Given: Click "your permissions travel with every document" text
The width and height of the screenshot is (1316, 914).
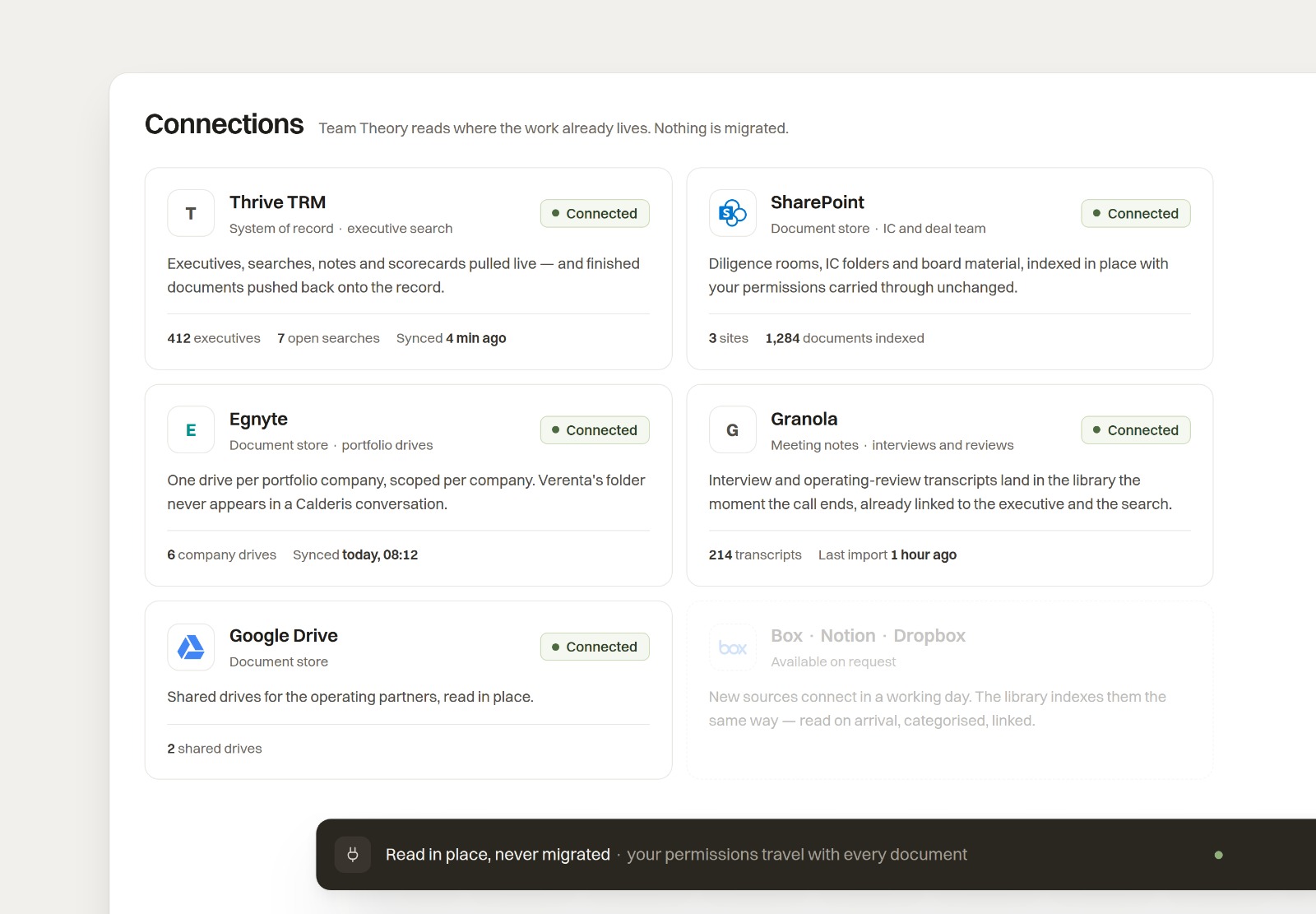Looking at the screenshot, I should [797, 854].
